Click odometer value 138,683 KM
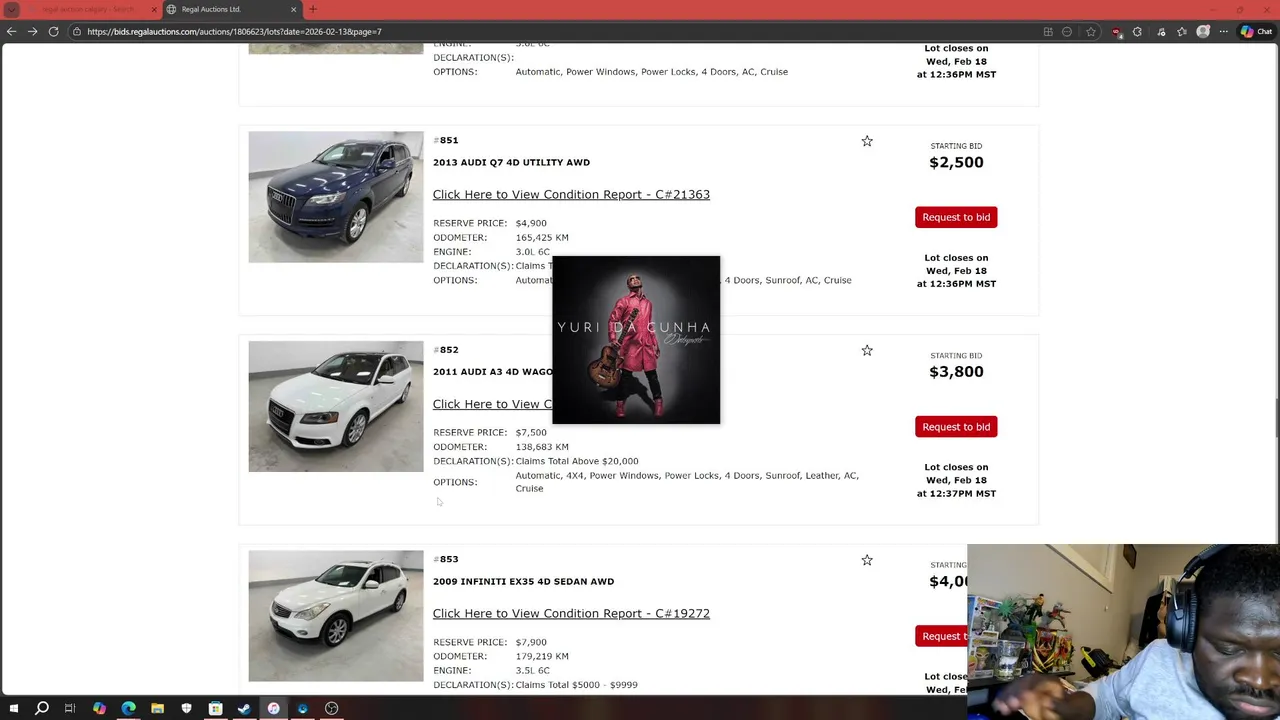The height and width of the screenshot is (720, 1280). (542, 447)
